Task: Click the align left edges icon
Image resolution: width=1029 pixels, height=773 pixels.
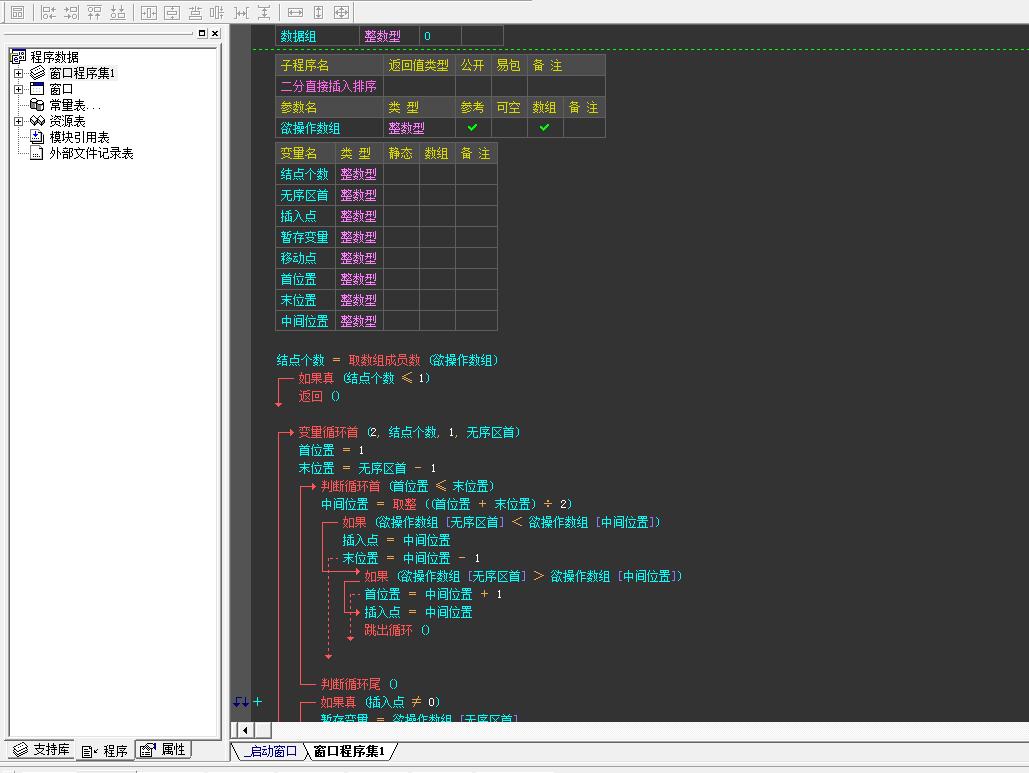Action: (x=49, y=12)
